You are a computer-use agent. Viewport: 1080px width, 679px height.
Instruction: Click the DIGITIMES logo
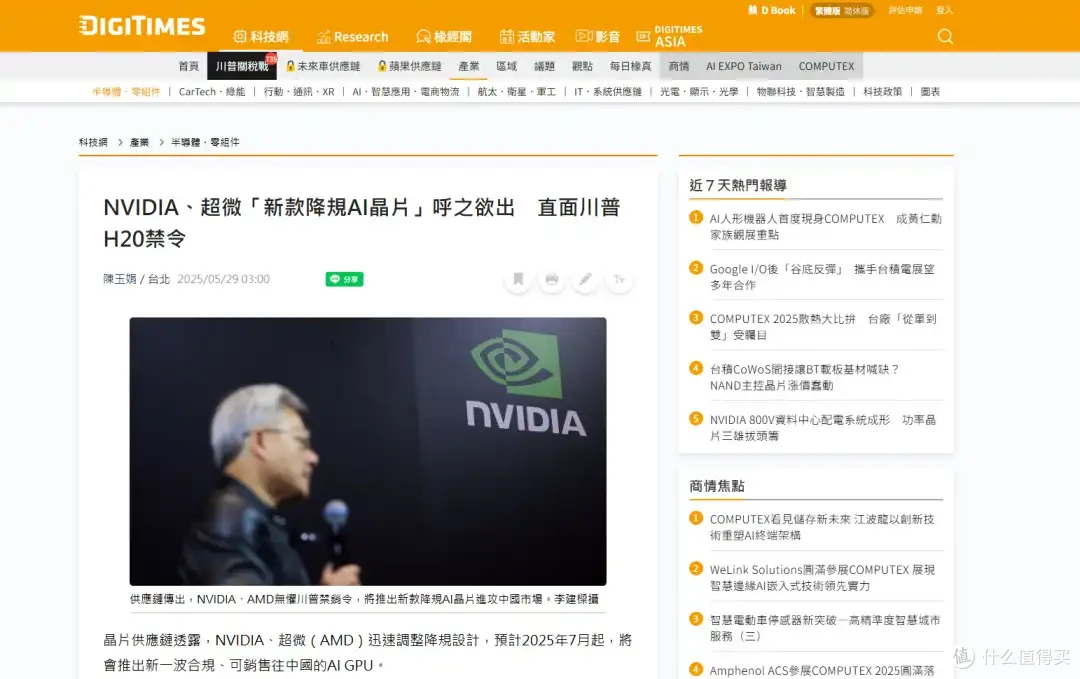[x=142, y=26]
